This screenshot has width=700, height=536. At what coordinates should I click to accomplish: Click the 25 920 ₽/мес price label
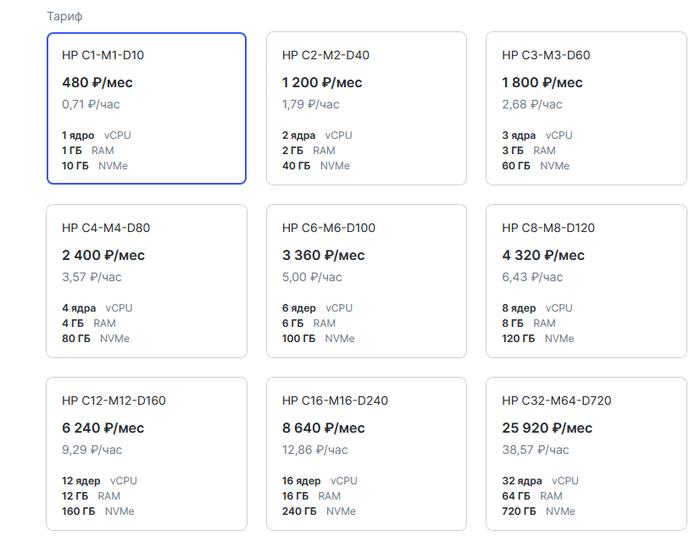547,428
